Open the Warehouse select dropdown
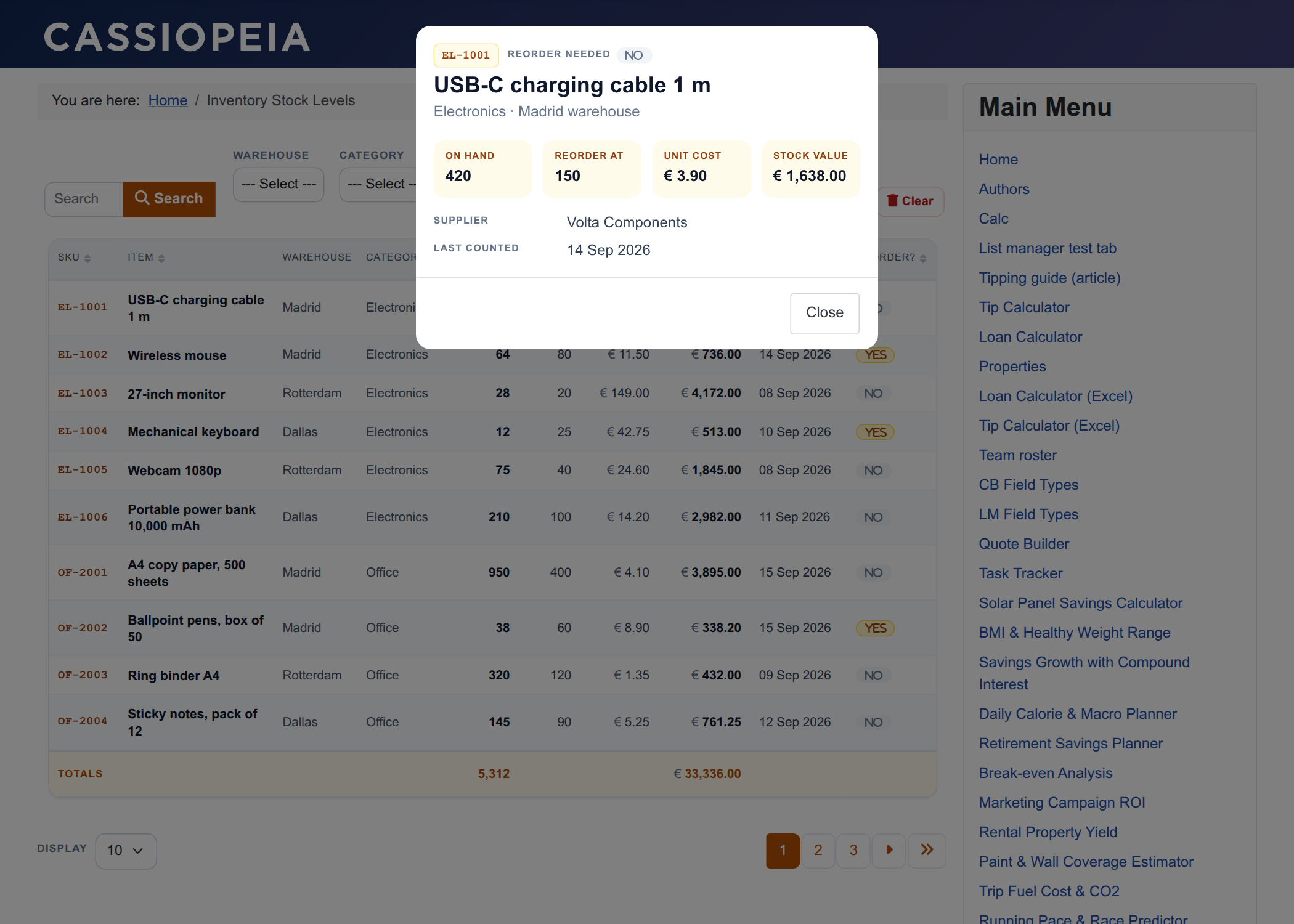The width and height of the screenshot is (1294, 924). [x=279, y=184]
